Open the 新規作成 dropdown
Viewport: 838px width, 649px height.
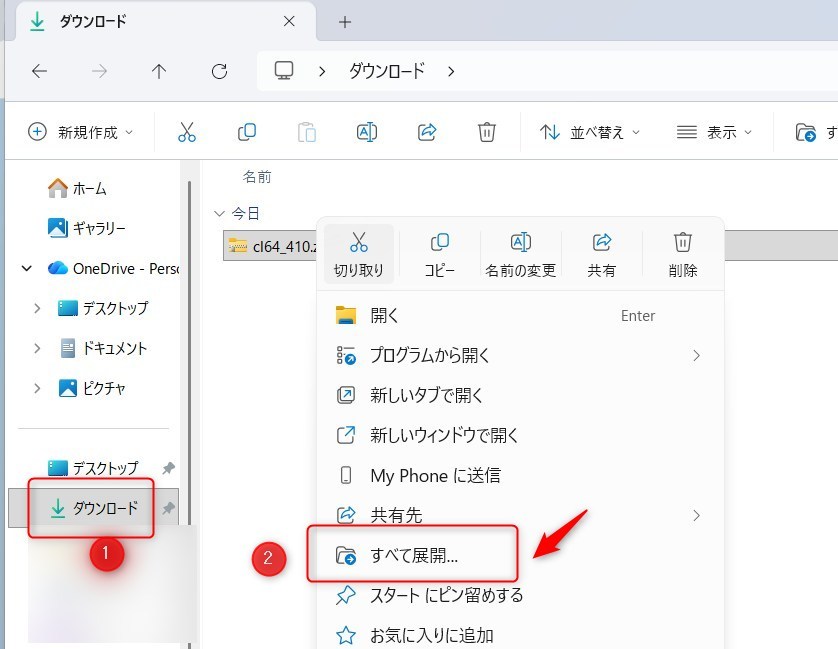(x=80, y=132)
